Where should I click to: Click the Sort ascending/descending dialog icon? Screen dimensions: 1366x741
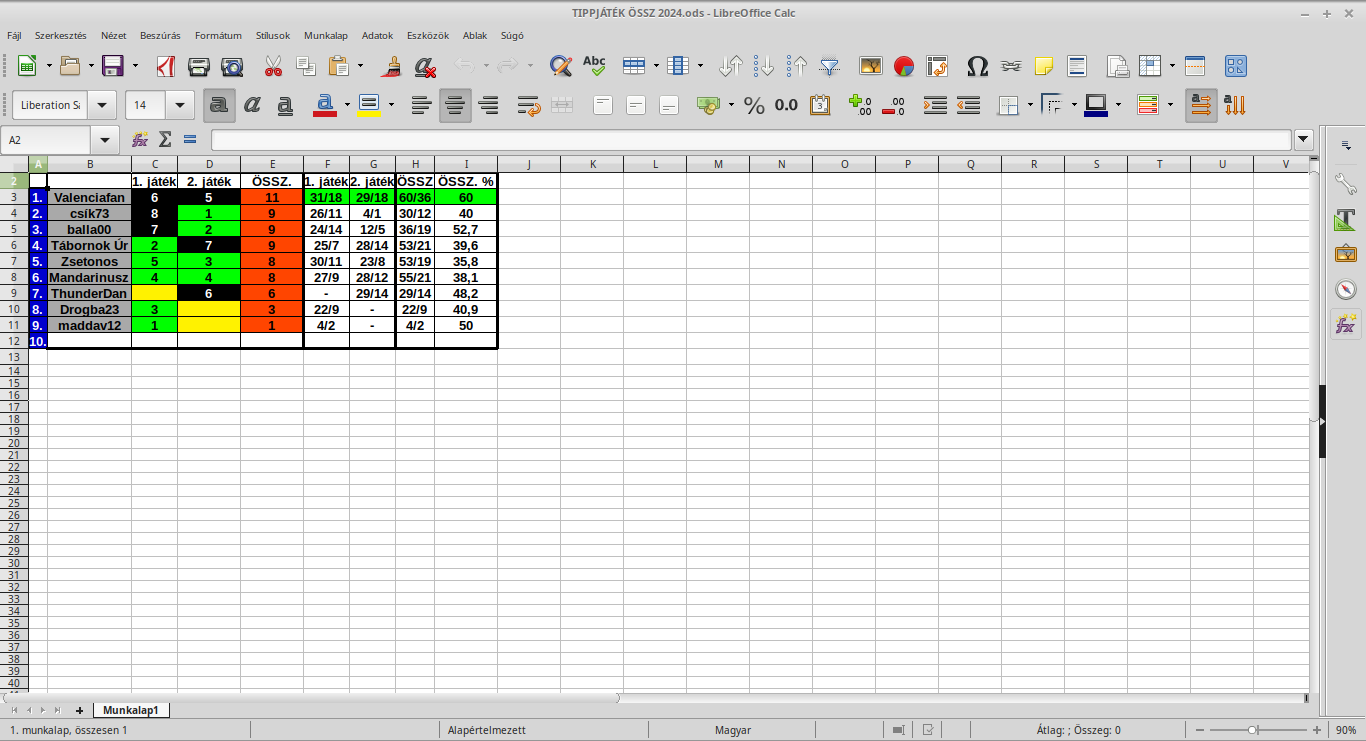[x=731, y=66]
